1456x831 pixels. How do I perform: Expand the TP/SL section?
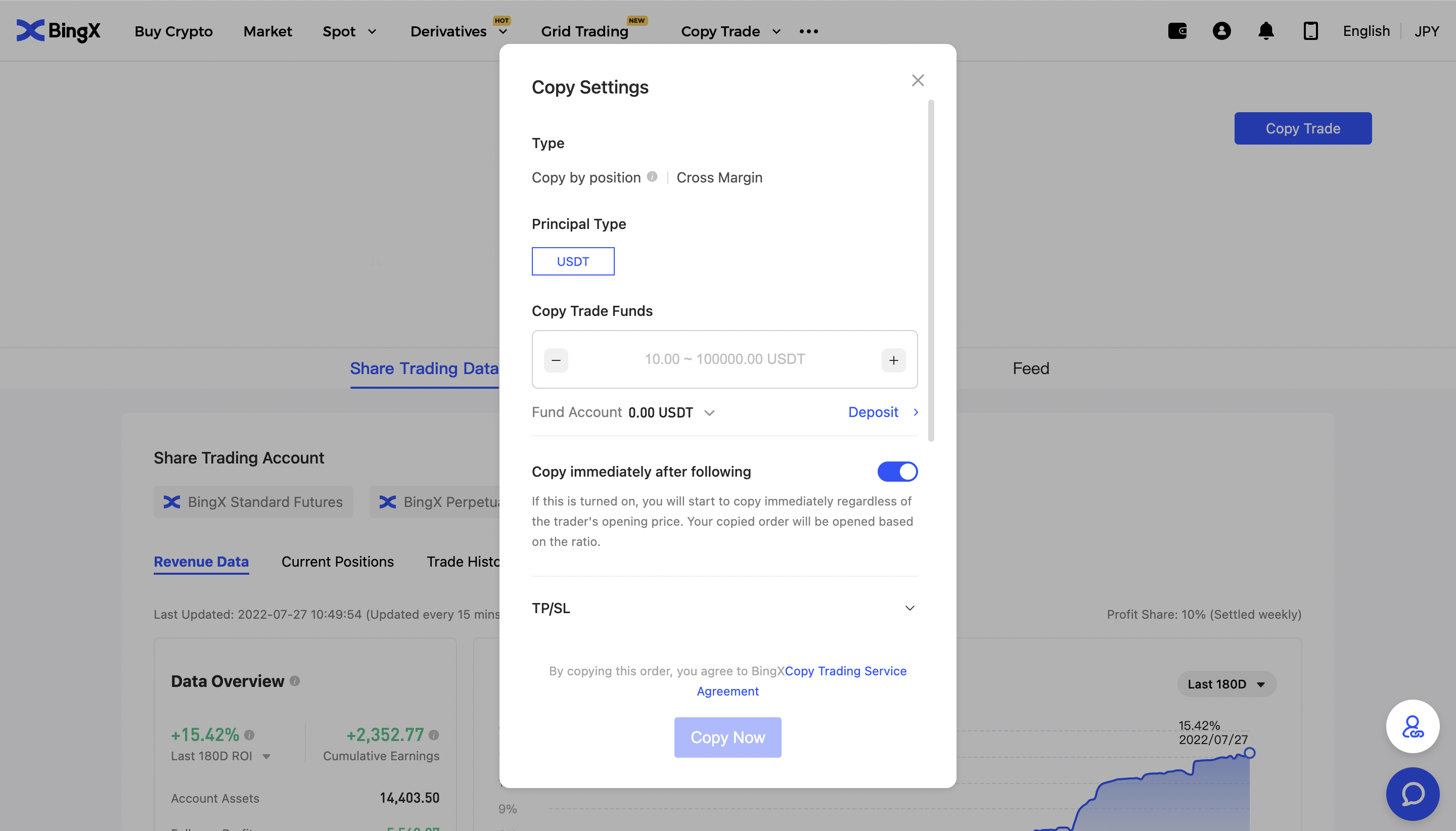pos(910,608)
